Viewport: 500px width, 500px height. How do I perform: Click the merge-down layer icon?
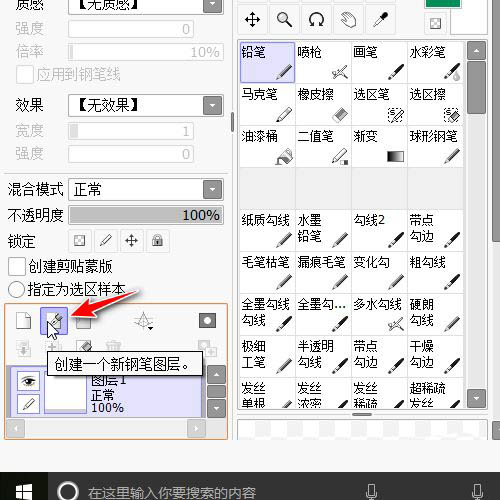tap(24, 348)
